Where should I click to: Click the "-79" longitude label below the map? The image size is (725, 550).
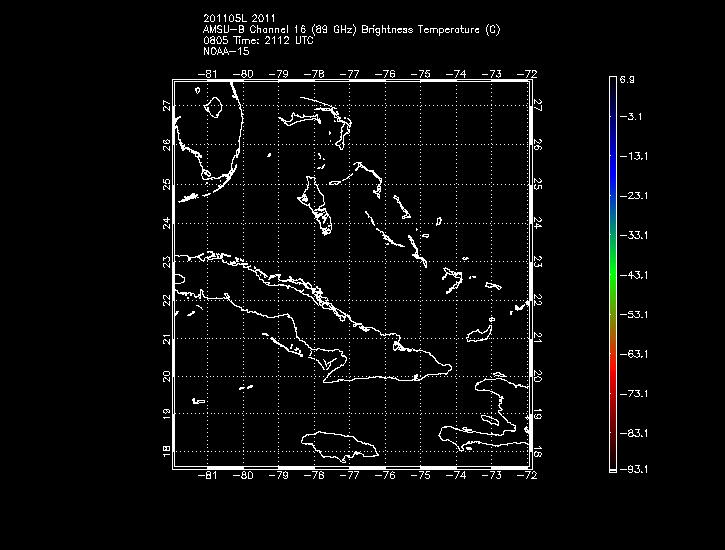[x=278, y=475]
